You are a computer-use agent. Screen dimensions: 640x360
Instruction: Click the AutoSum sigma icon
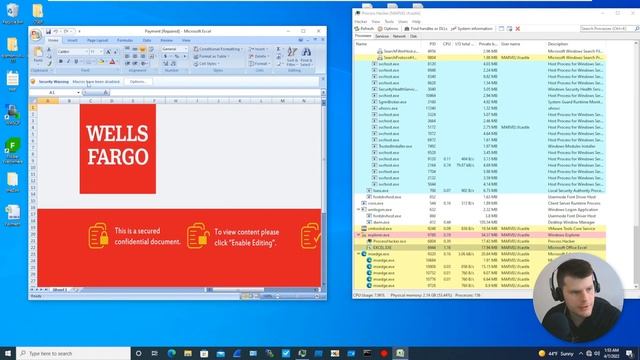point(279,49)
